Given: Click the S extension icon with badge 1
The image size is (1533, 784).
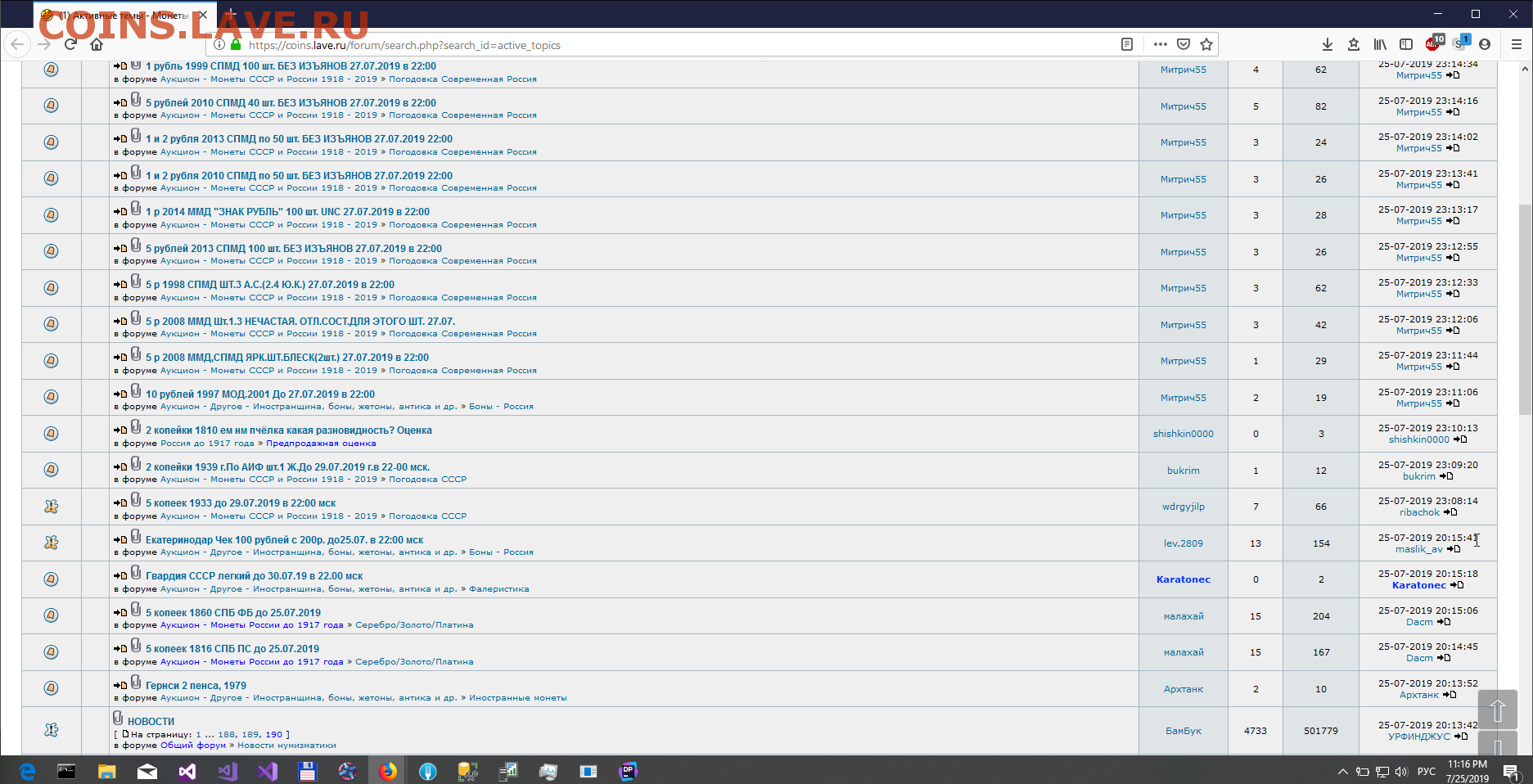Looking at the screenshot, I should tap(1460, 43).
